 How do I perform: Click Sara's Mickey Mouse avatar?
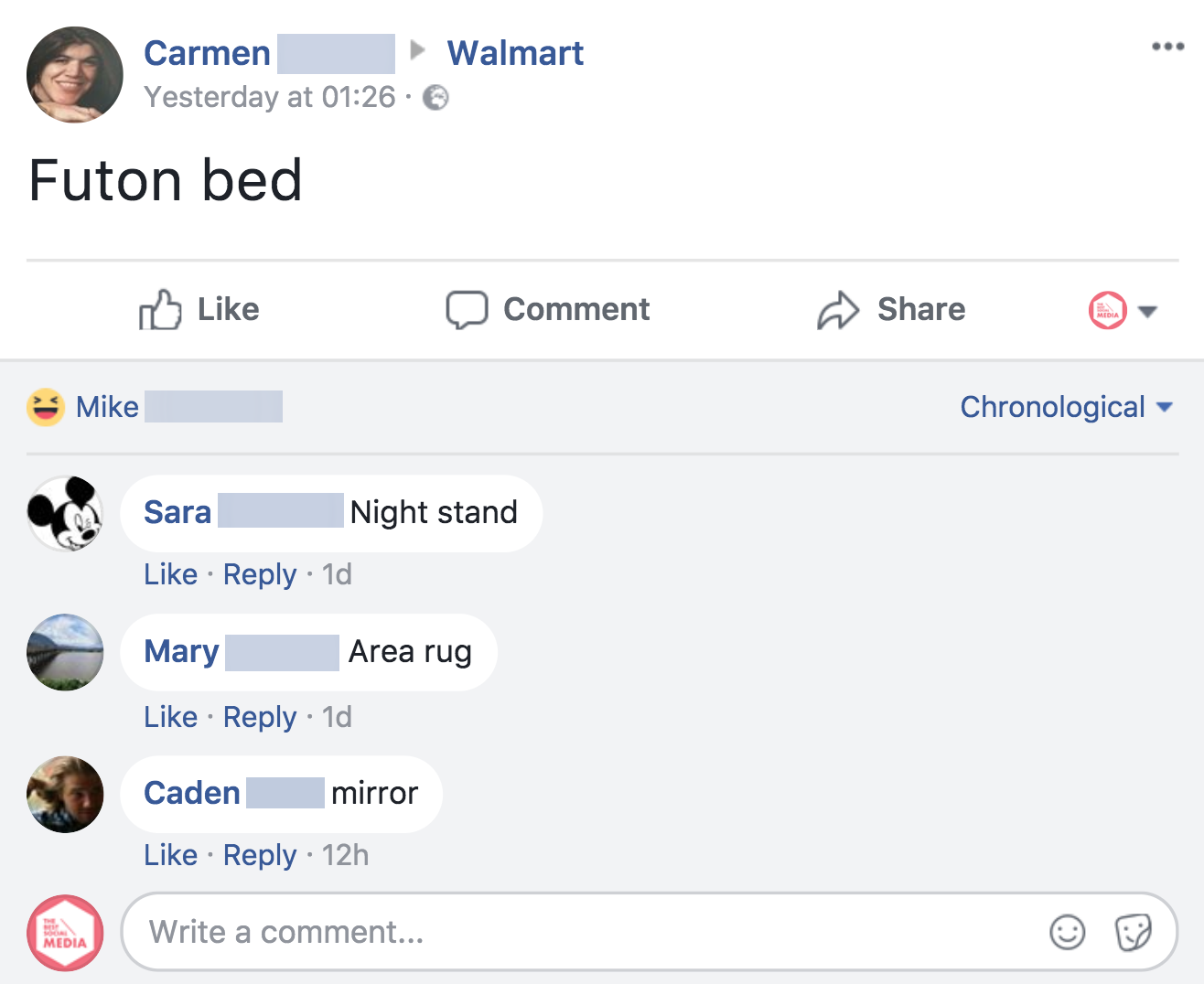click(65, 514)
